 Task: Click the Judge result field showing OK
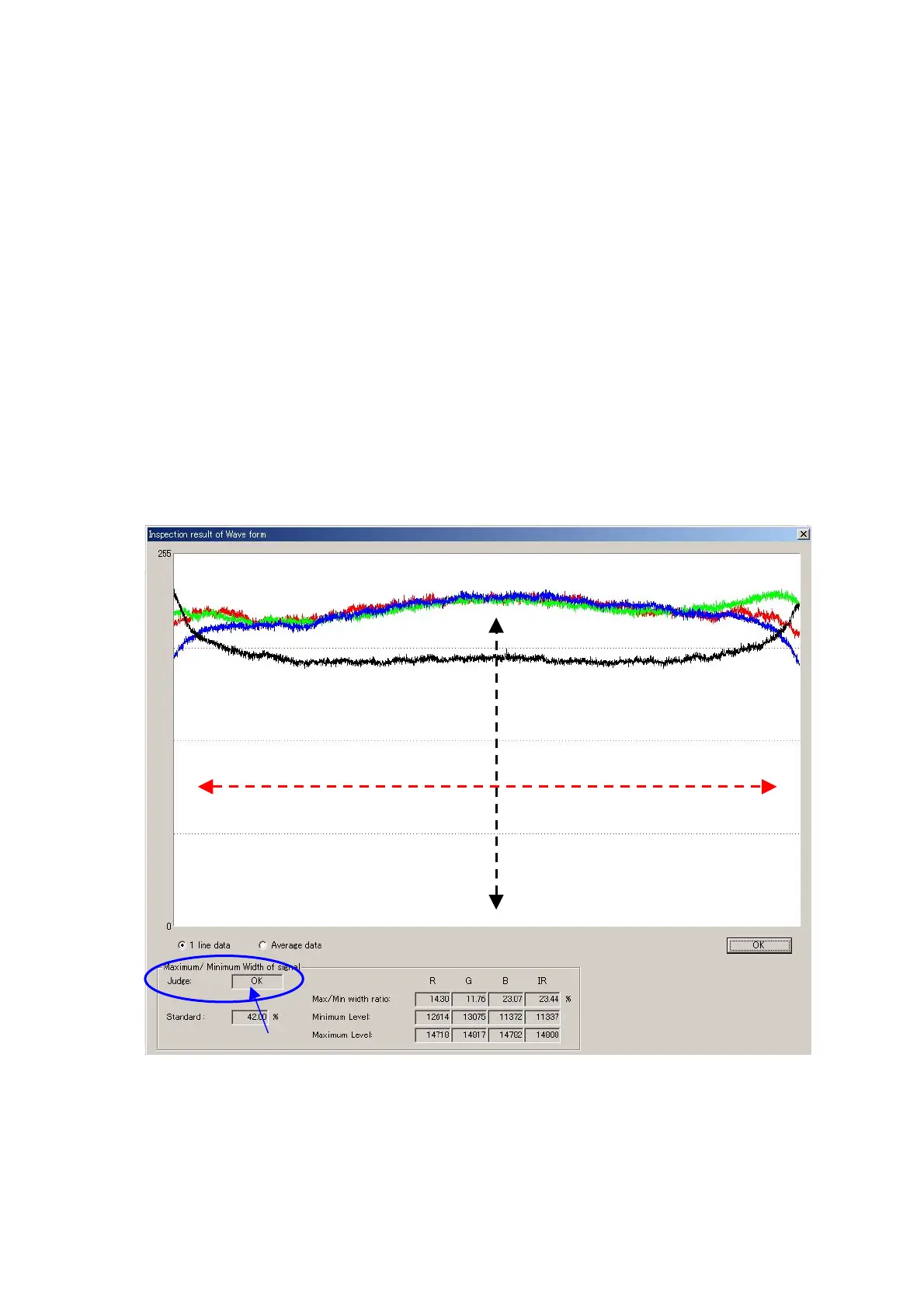coord(257,981)
